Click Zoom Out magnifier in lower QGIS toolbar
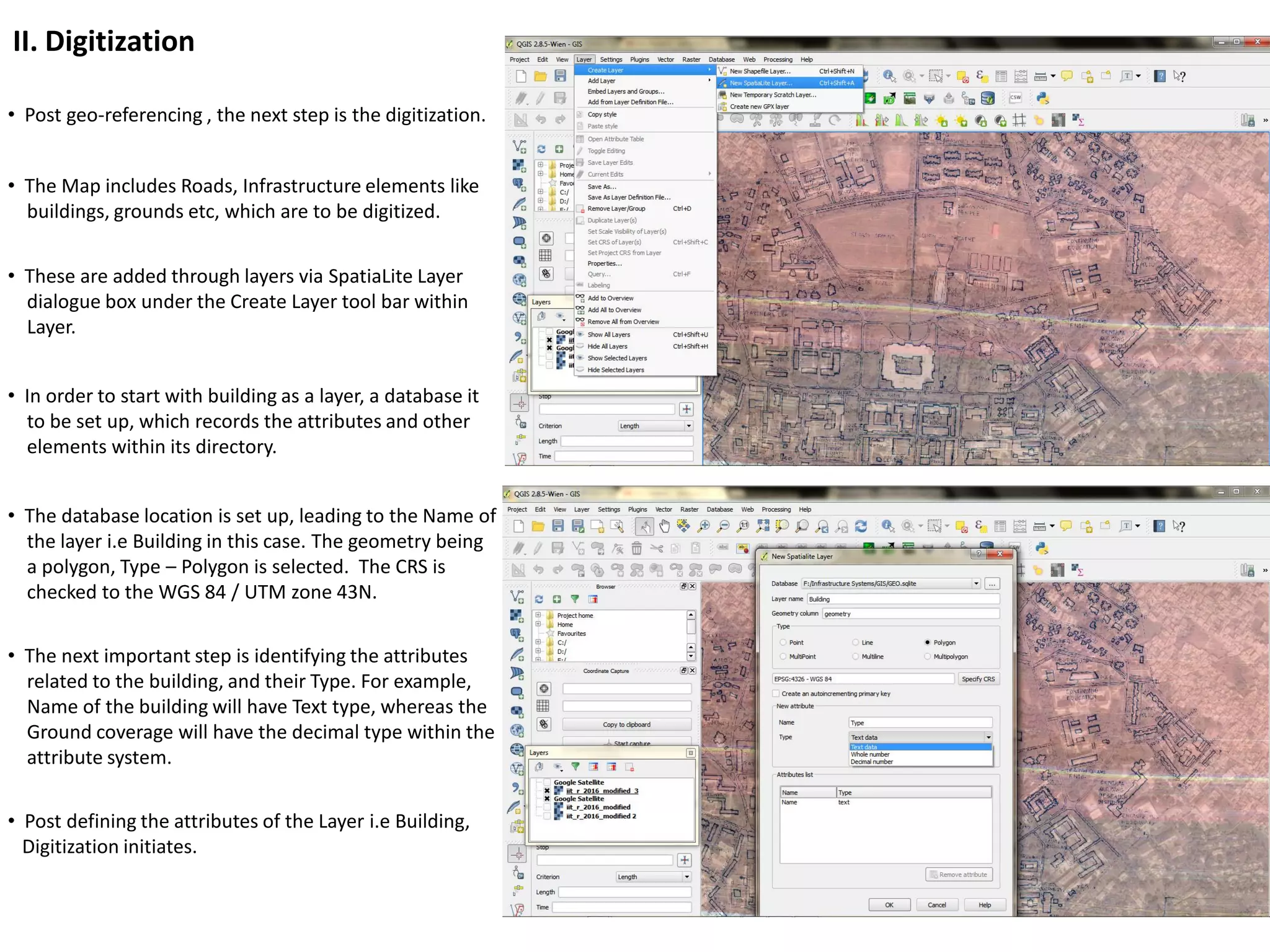Image resolution: width=1270 pixels, height=952 pixels. [724, 526]
